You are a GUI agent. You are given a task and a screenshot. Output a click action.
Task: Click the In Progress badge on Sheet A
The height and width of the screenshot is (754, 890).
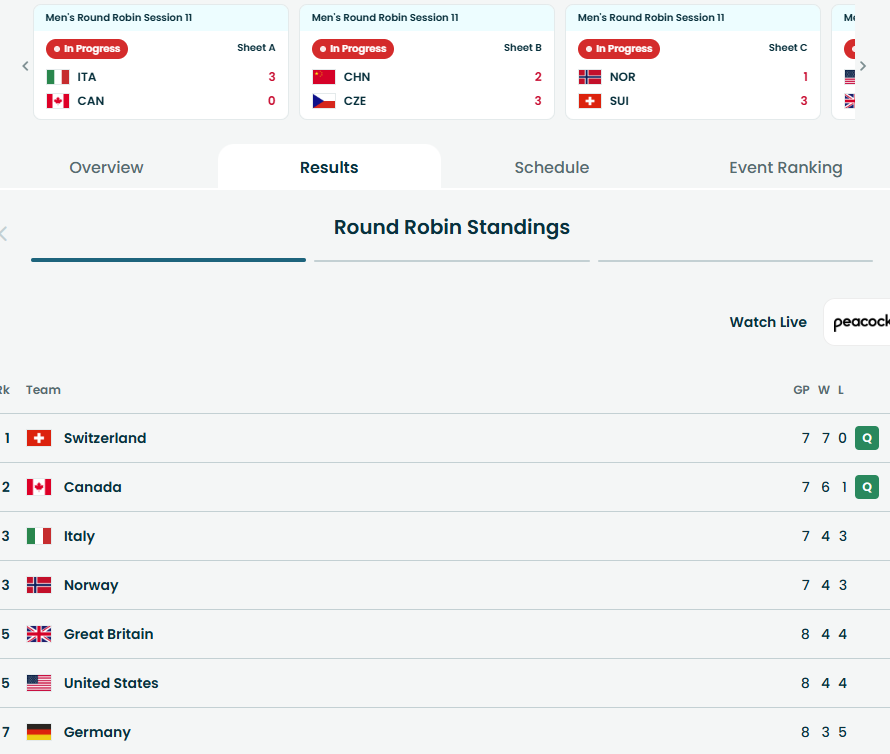[87, 49]
